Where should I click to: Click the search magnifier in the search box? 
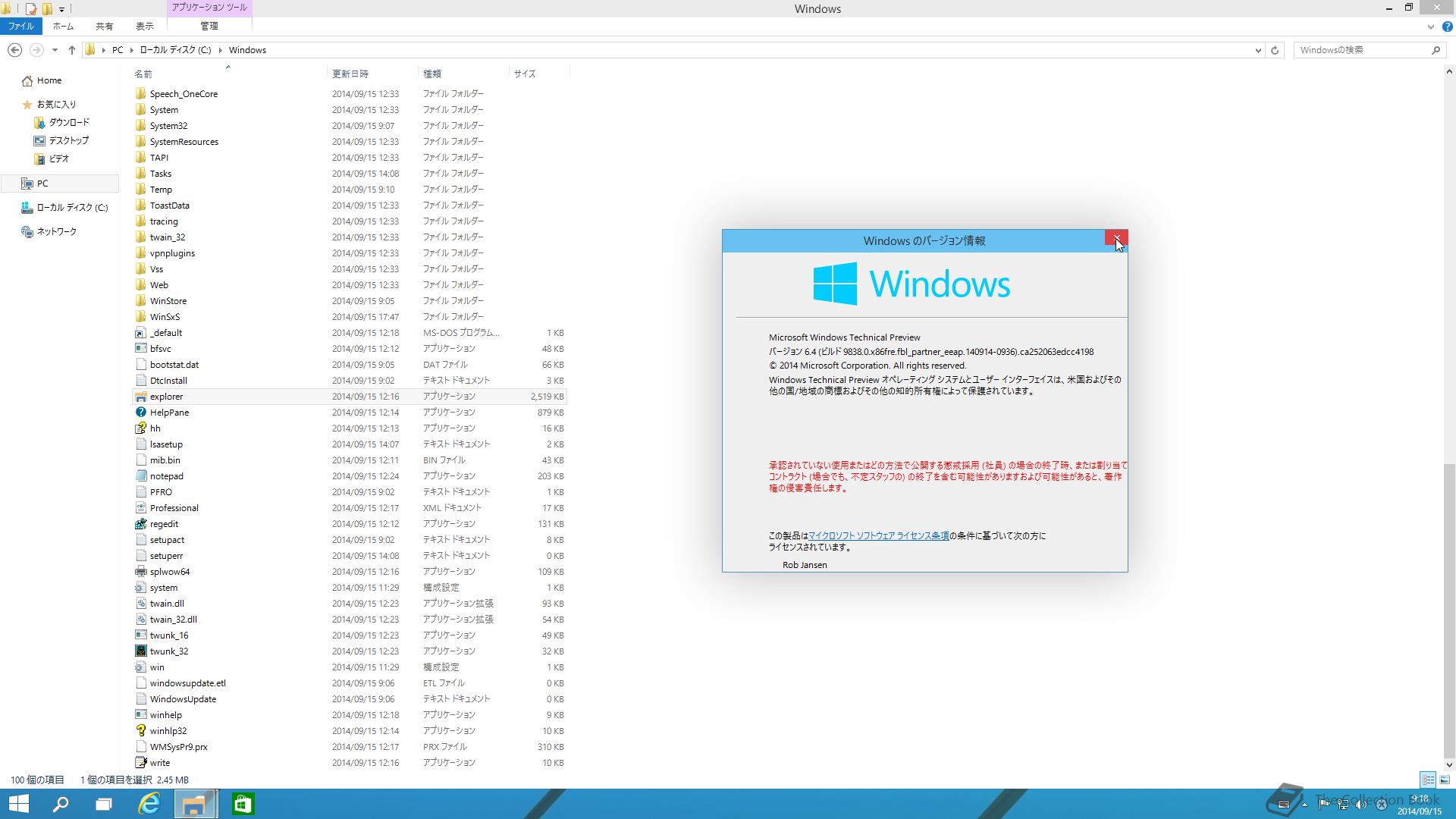[x=1436, y=50]
